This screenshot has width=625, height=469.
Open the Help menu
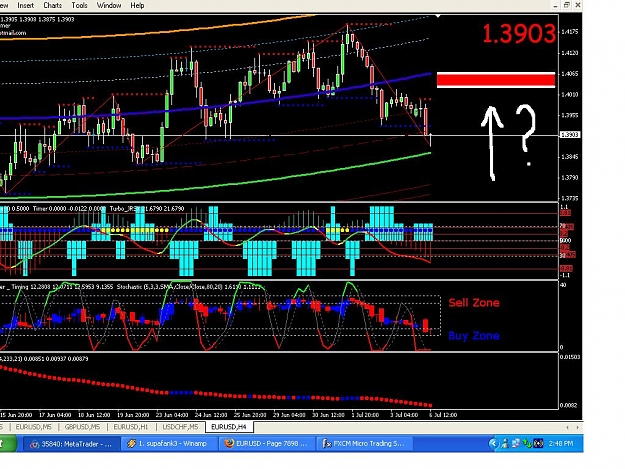[138, 6]
